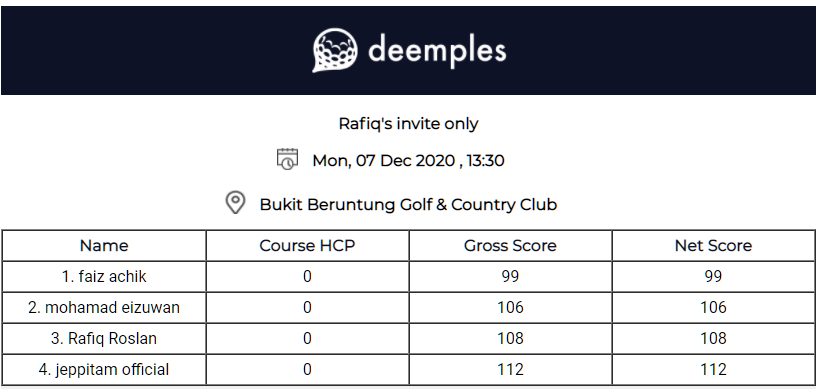
Task: Select the Rafiq's invite only title
Action: (x=409, y=124)
